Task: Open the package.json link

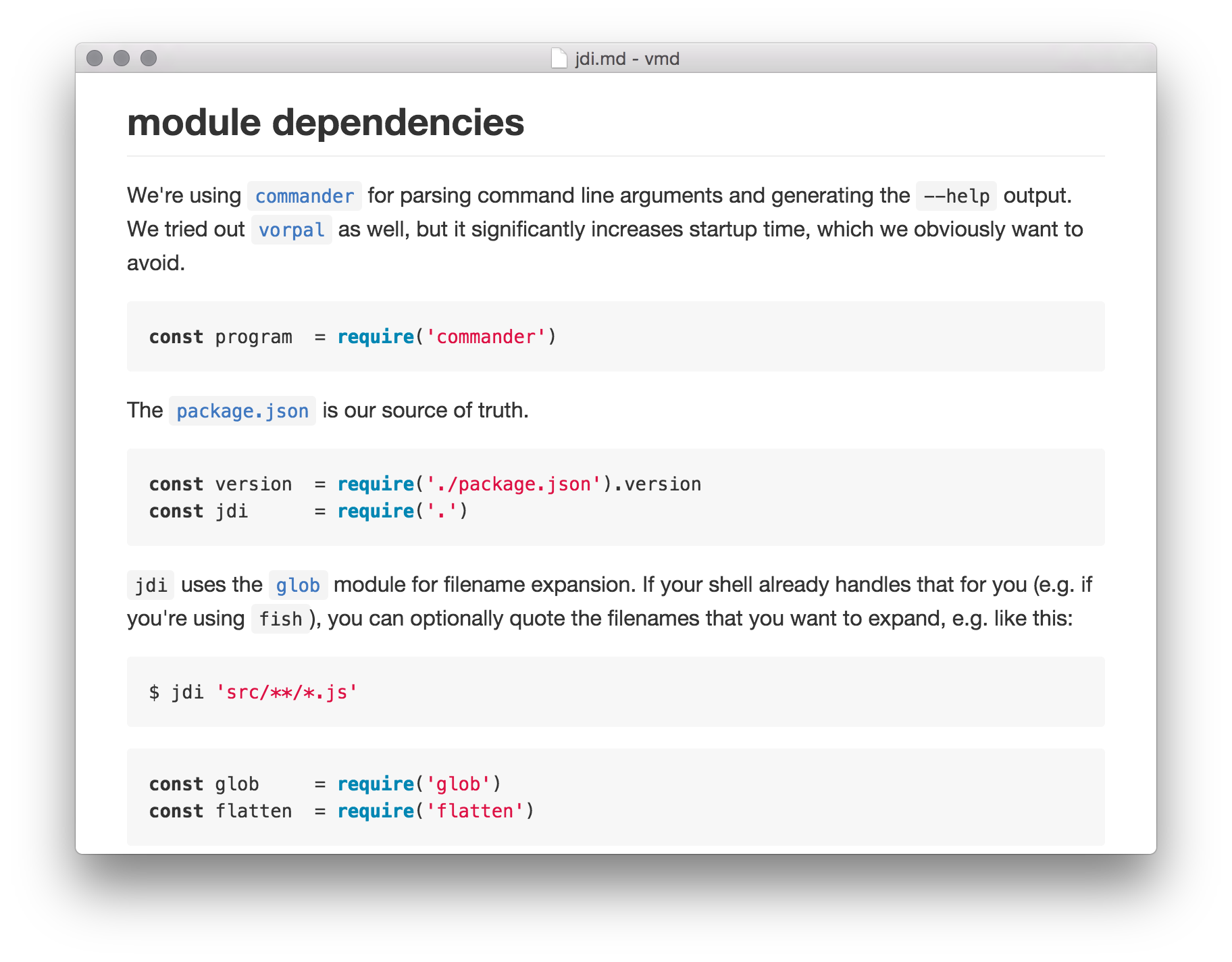Action: point(242,411)
